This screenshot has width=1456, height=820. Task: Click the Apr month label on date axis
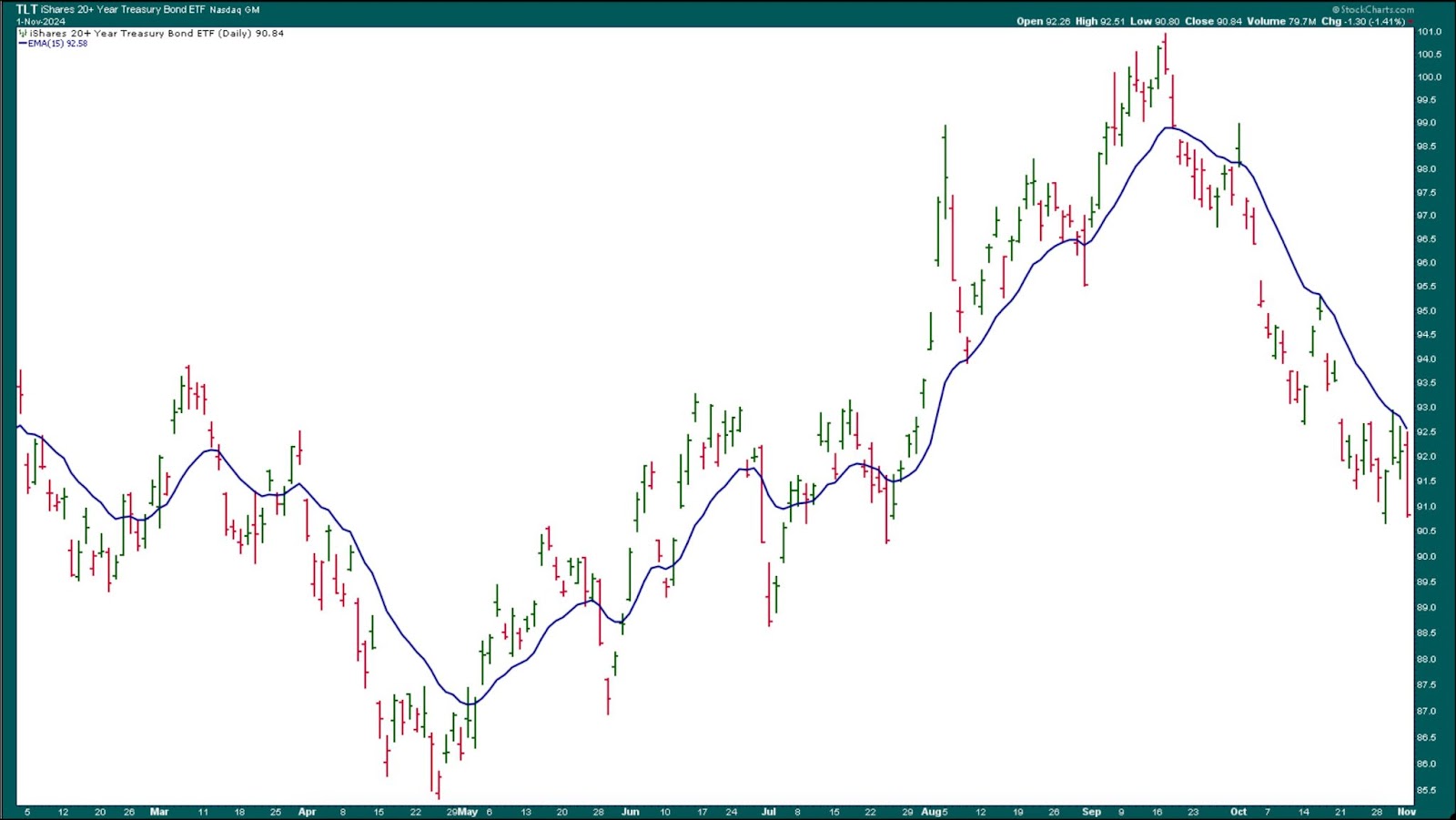click(x=307, y=812)
